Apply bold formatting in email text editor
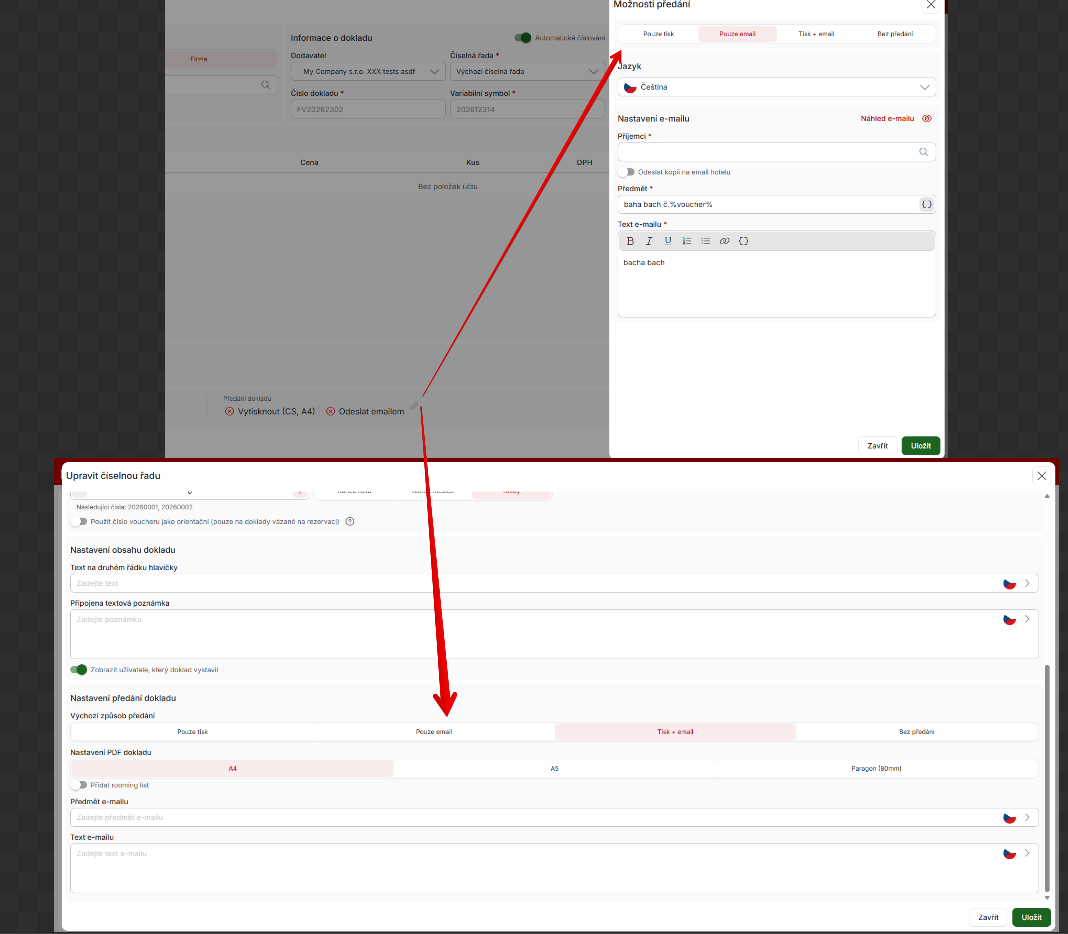 [x=630, y=241]
